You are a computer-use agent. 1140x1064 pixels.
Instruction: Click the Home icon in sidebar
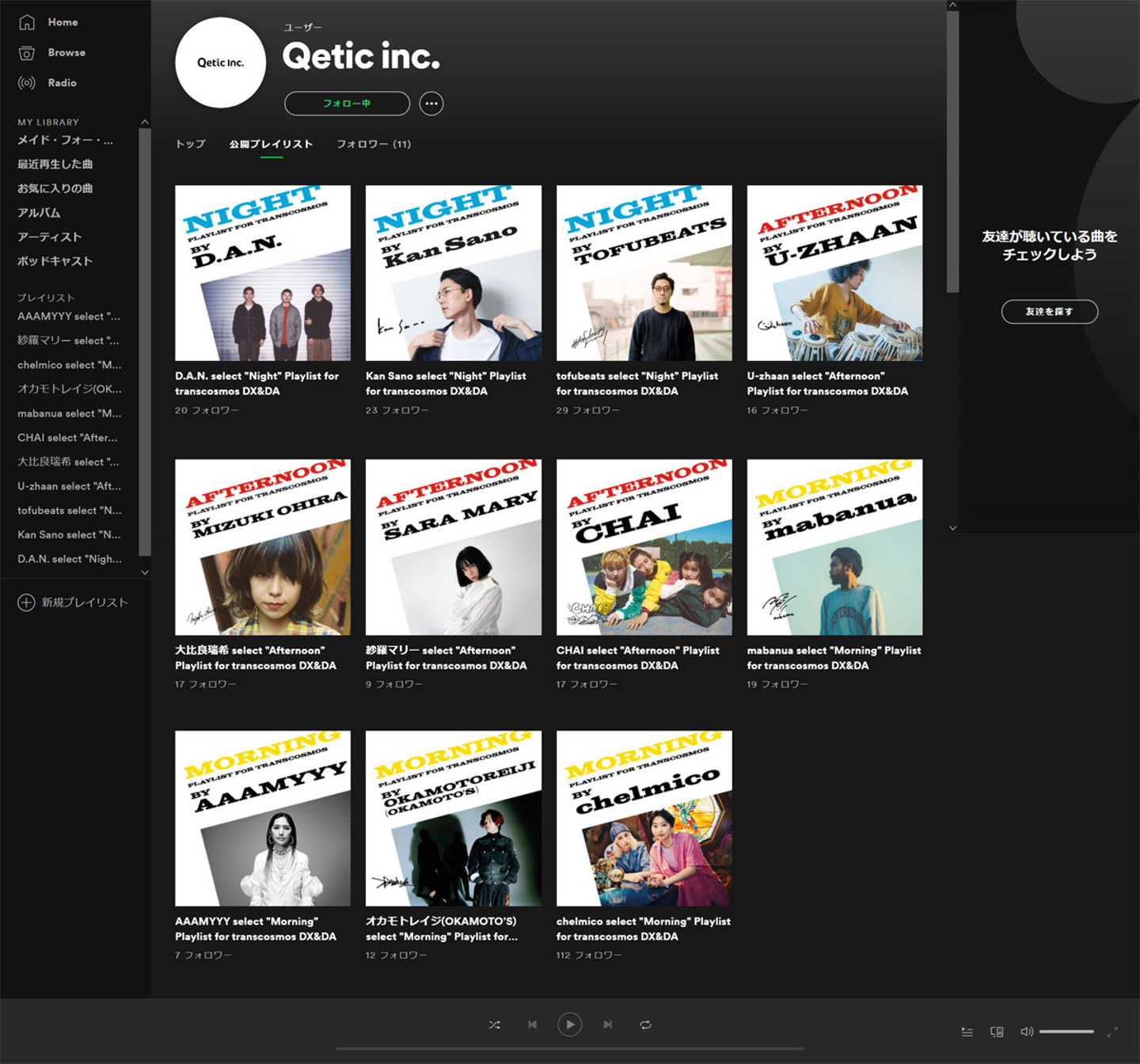click(x=27, y=22)
